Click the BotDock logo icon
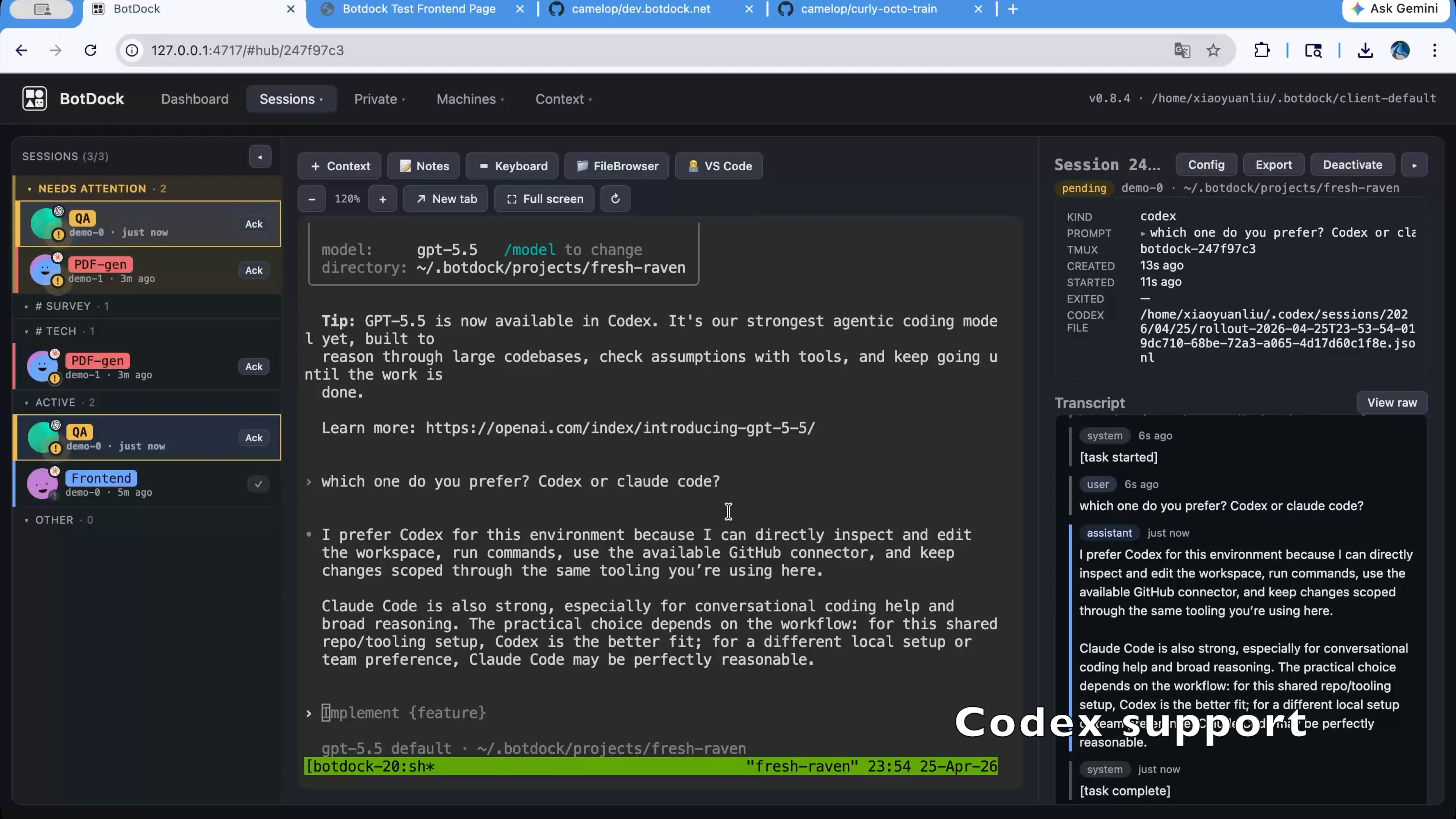This screenshot has height=819, width=1456. click(34, 98)
